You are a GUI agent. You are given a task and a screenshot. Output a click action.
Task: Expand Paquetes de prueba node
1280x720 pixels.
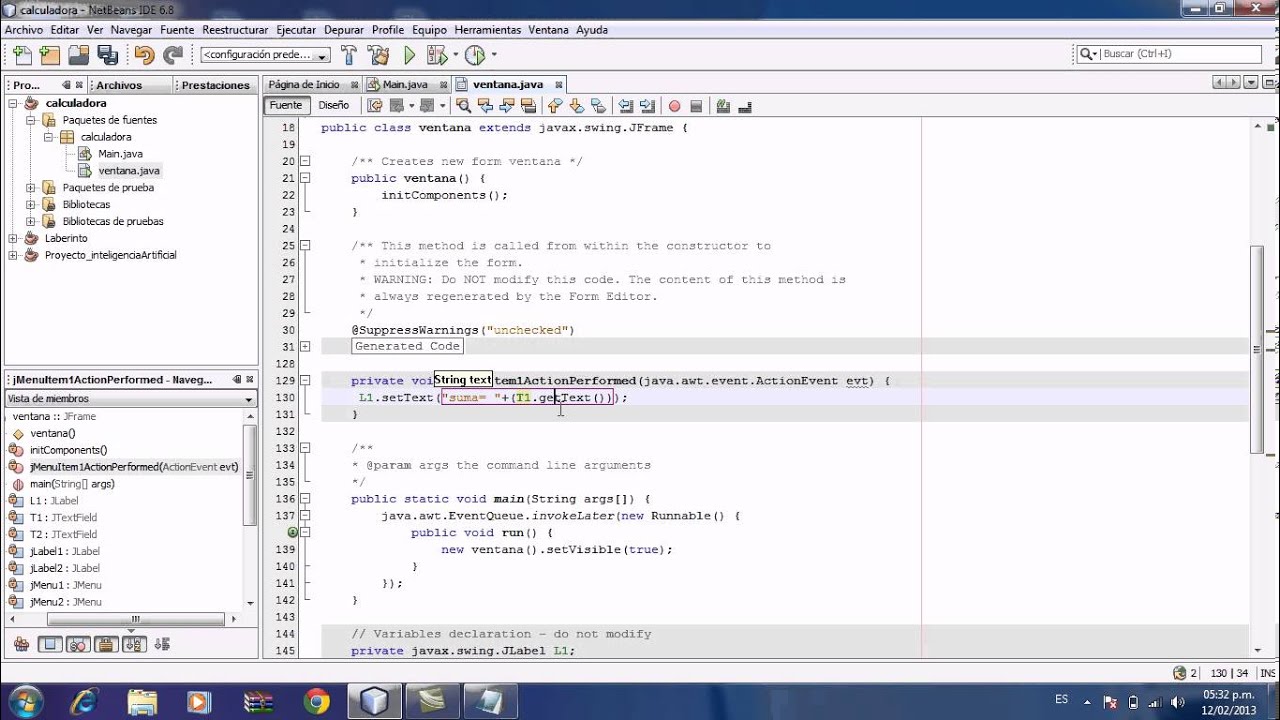(x=31, y=187)
